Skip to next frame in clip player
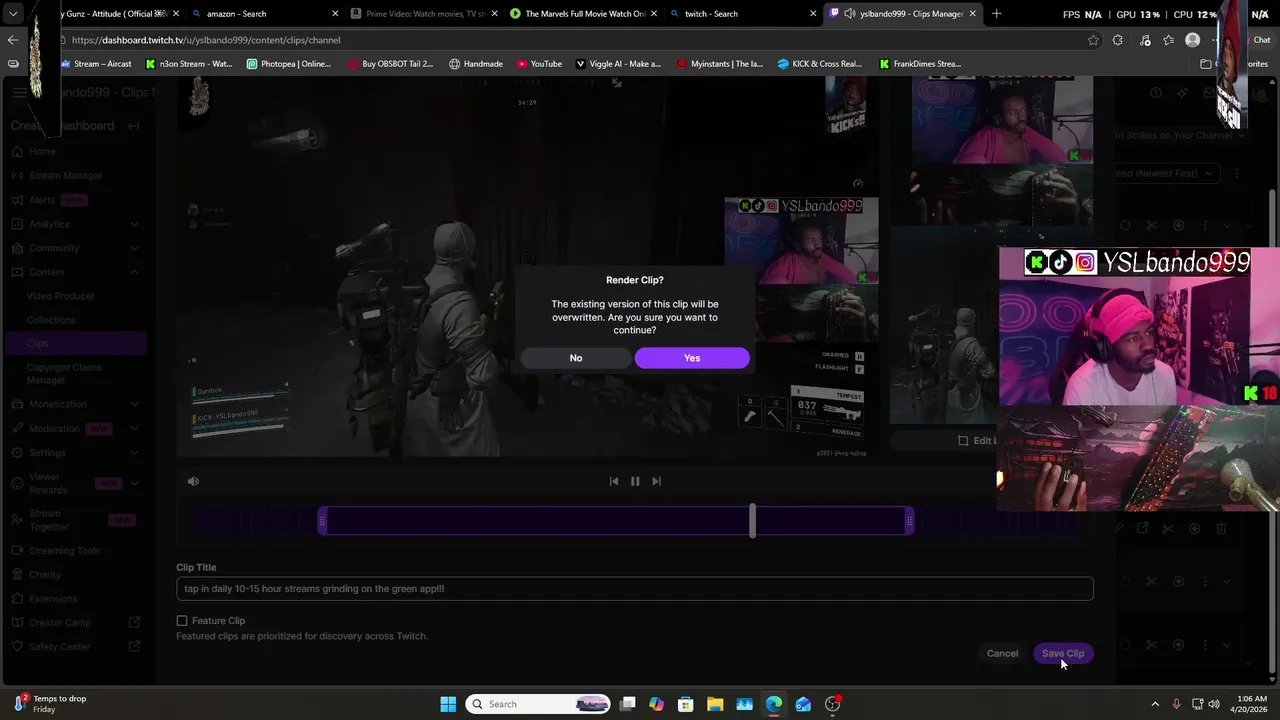This screenshot has width=1280, height=720. point(656,481)
